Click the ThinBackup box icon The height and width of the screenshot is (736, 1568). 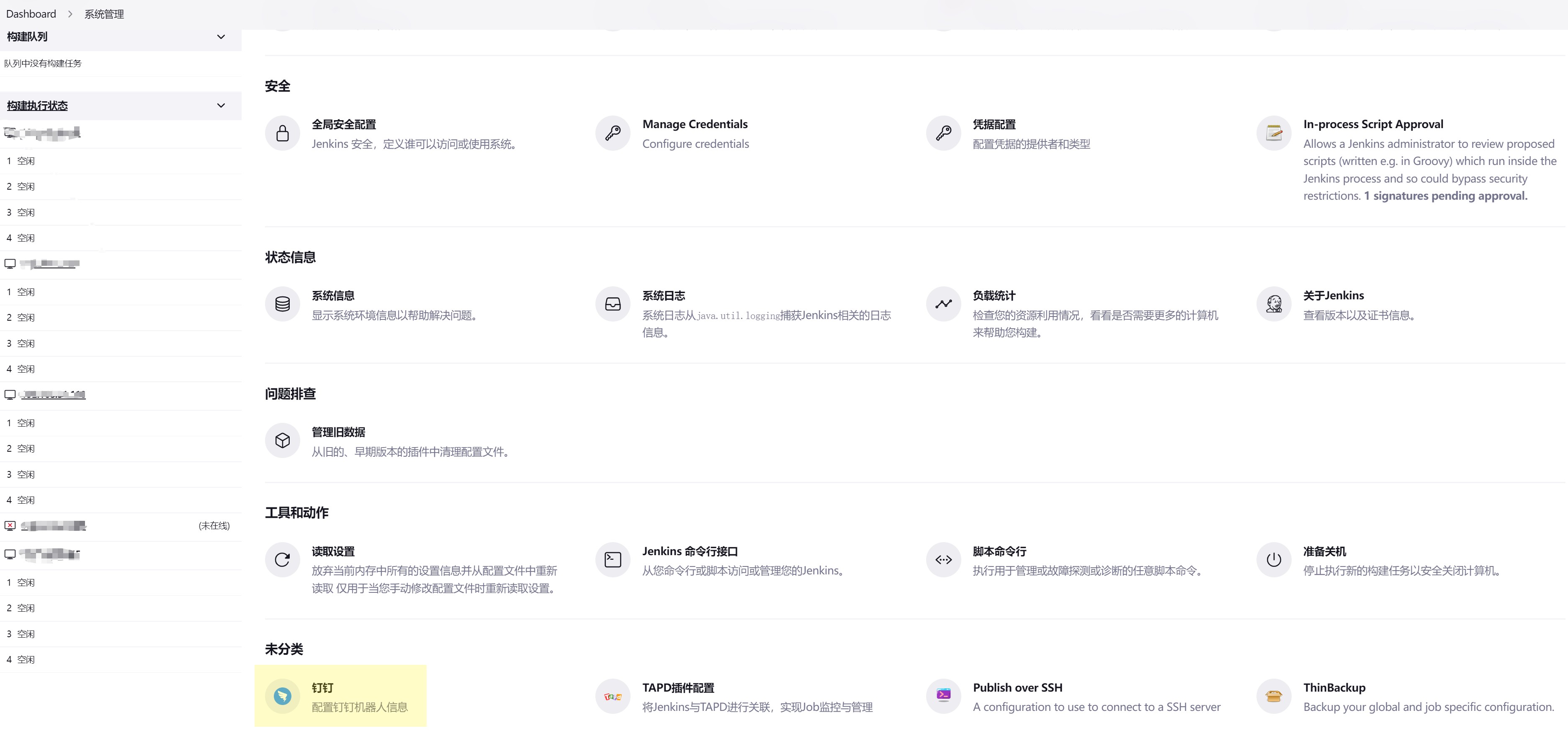(x=1274, y=696)
